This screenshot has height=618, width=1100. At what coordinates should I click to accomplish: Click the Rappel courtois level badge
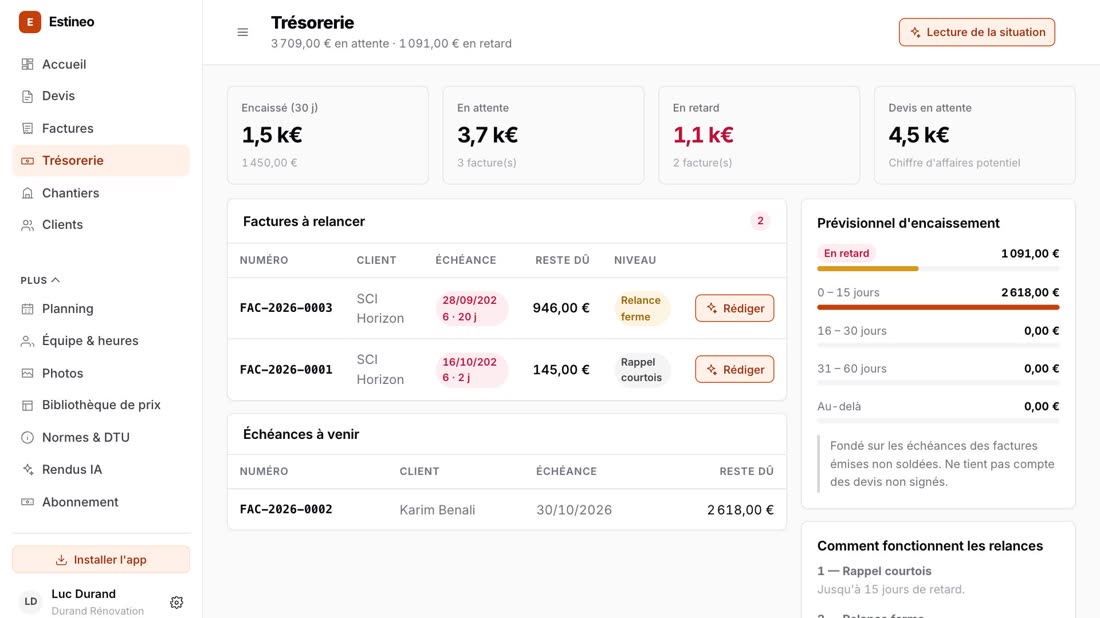pyautogui.click(x=641, y=370)
